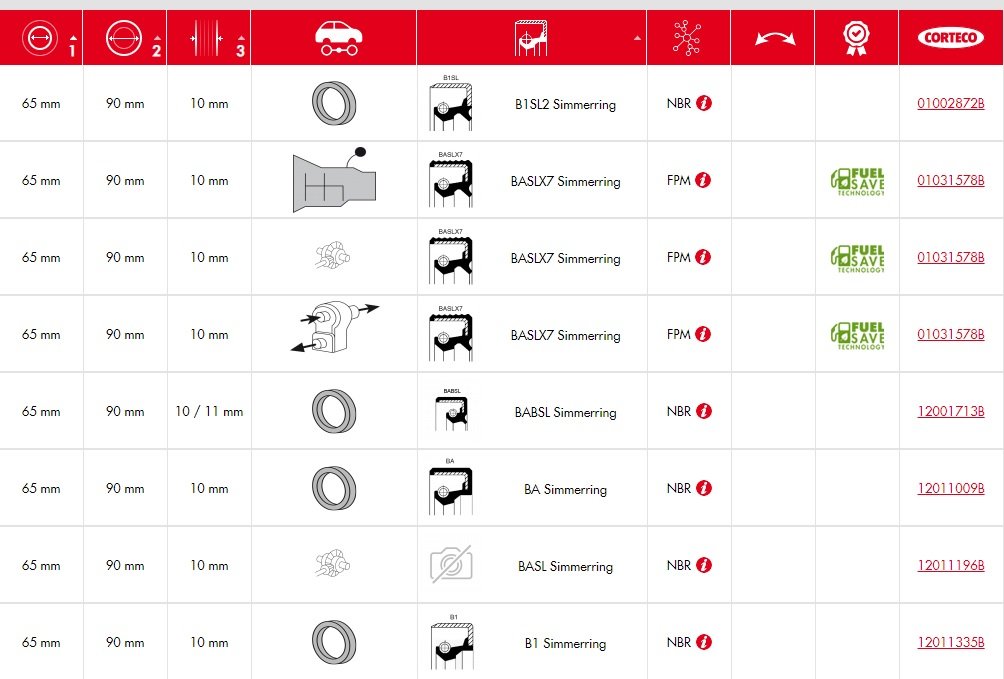Sort by outer diameter column 2 arrow

pos(157,38)
